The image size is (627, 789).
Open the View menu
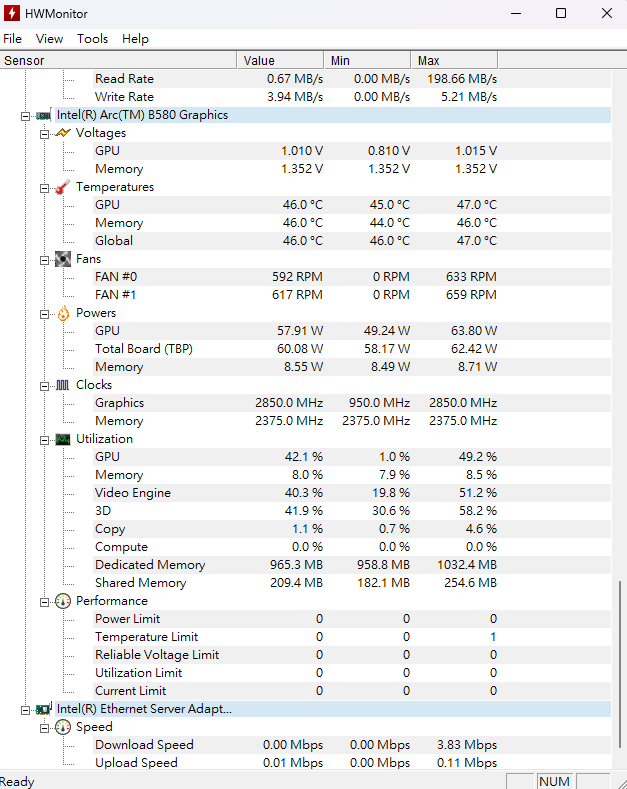(49, 39)
